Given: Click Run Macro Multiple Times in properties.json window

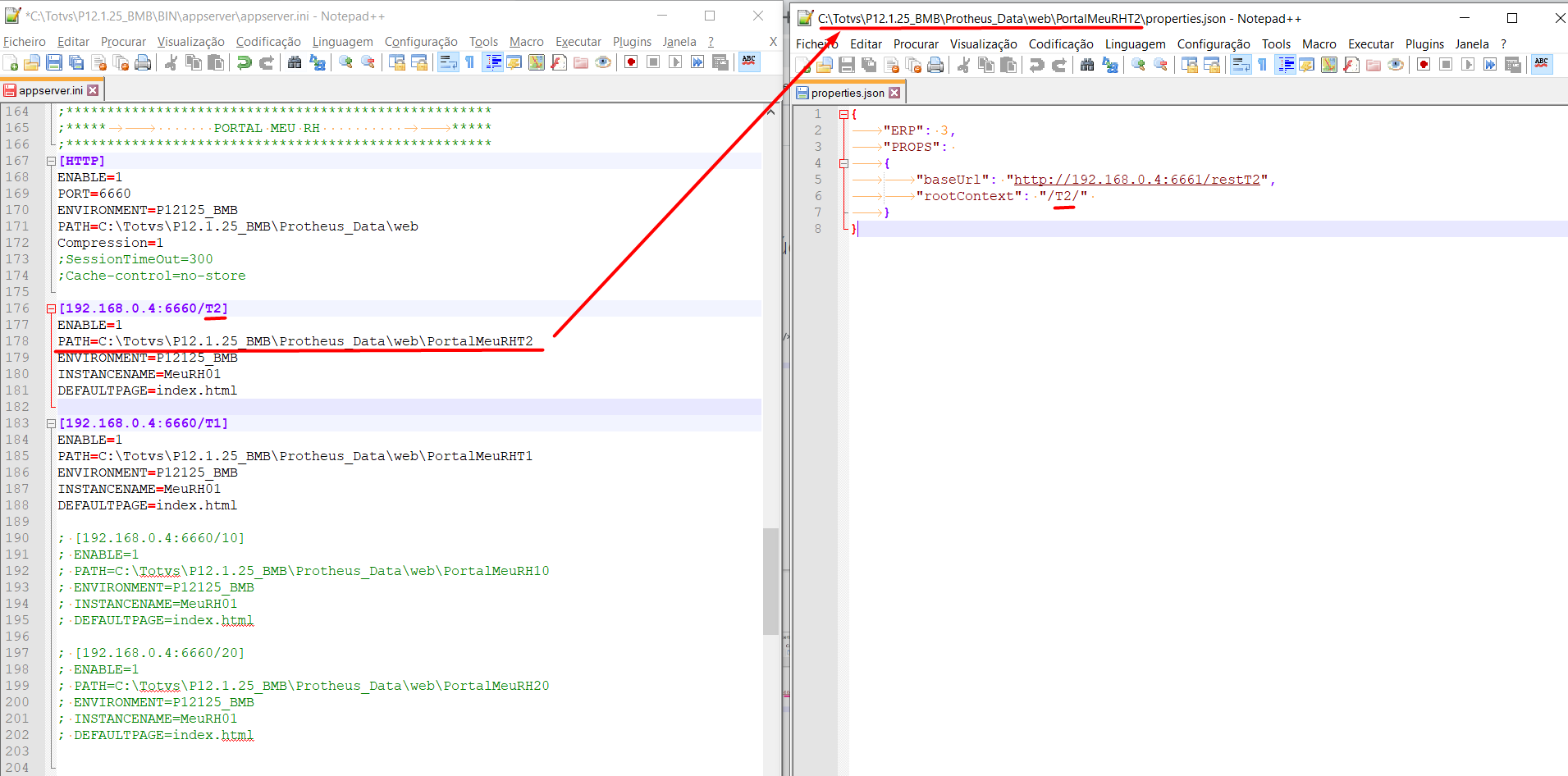Looking at the screenshot, I should click(x=1490, y=66).
